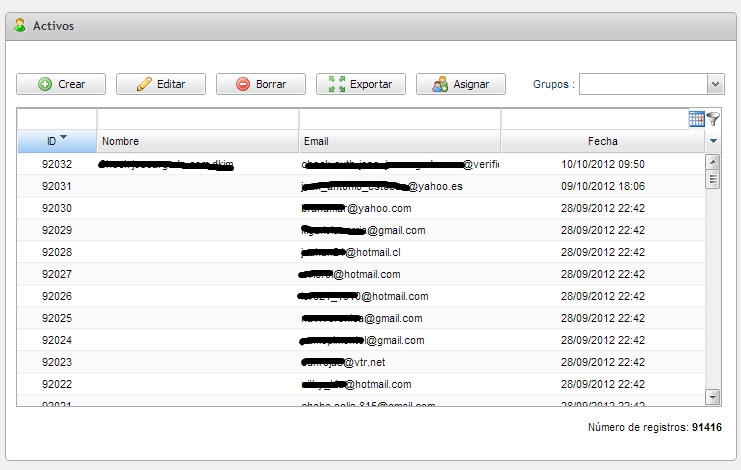This screenshot has width=741, height=470.
Task: Expand the column menu arrow beside Fecha
Action: [x=713, y=141]
